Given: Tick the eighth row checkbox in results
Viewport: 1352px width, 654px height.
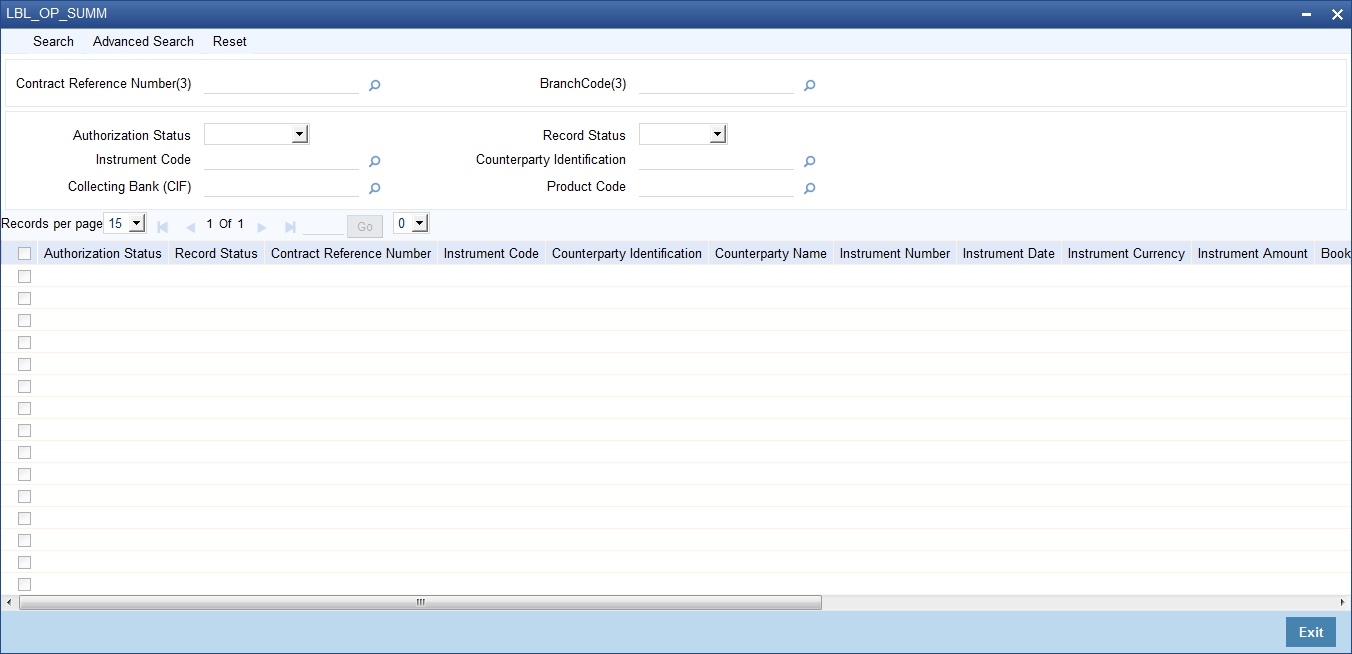Looking at the screenshot, I should (25, 430).
